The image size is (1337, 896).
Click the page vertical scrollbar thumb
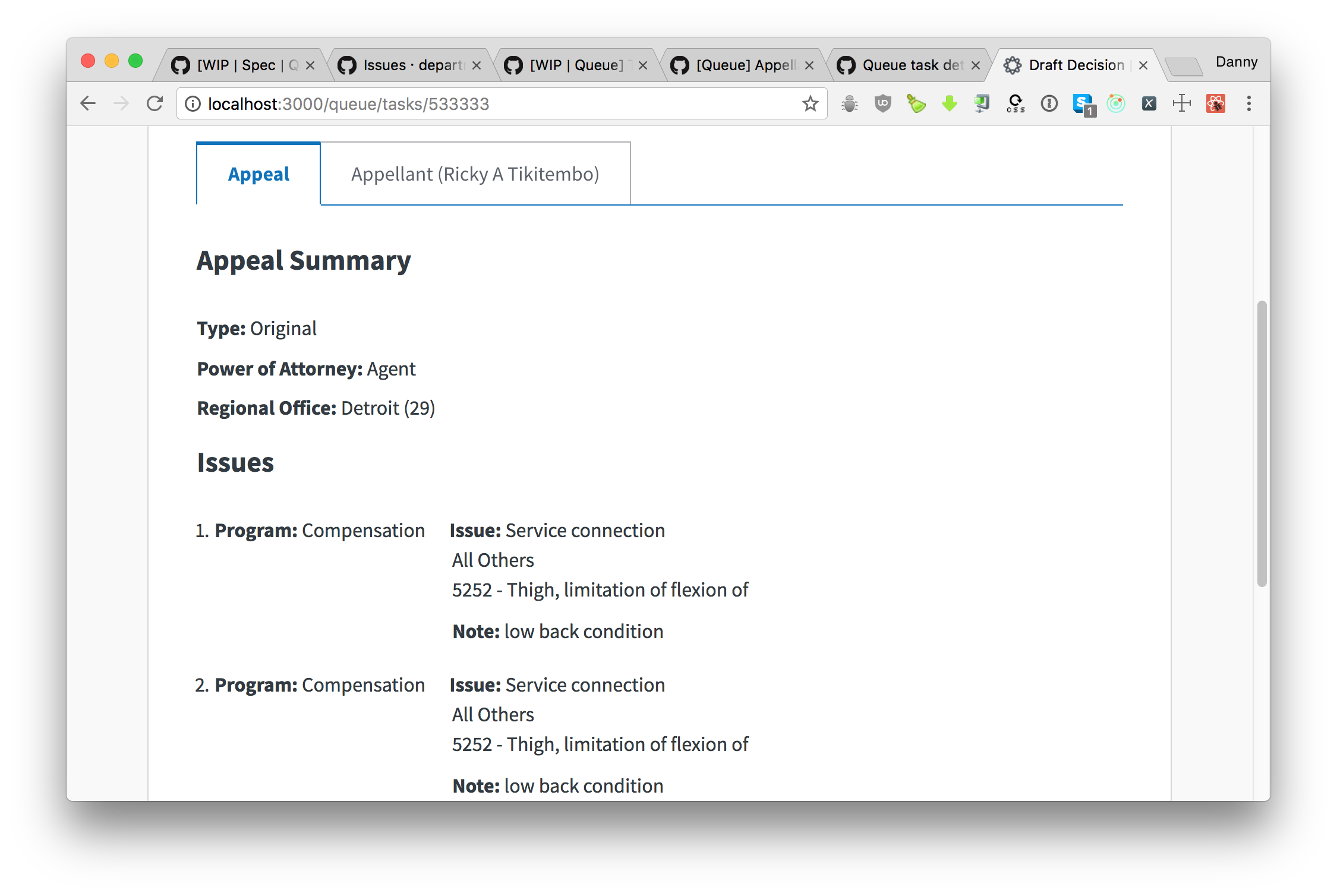click(x=1262, y=443)
